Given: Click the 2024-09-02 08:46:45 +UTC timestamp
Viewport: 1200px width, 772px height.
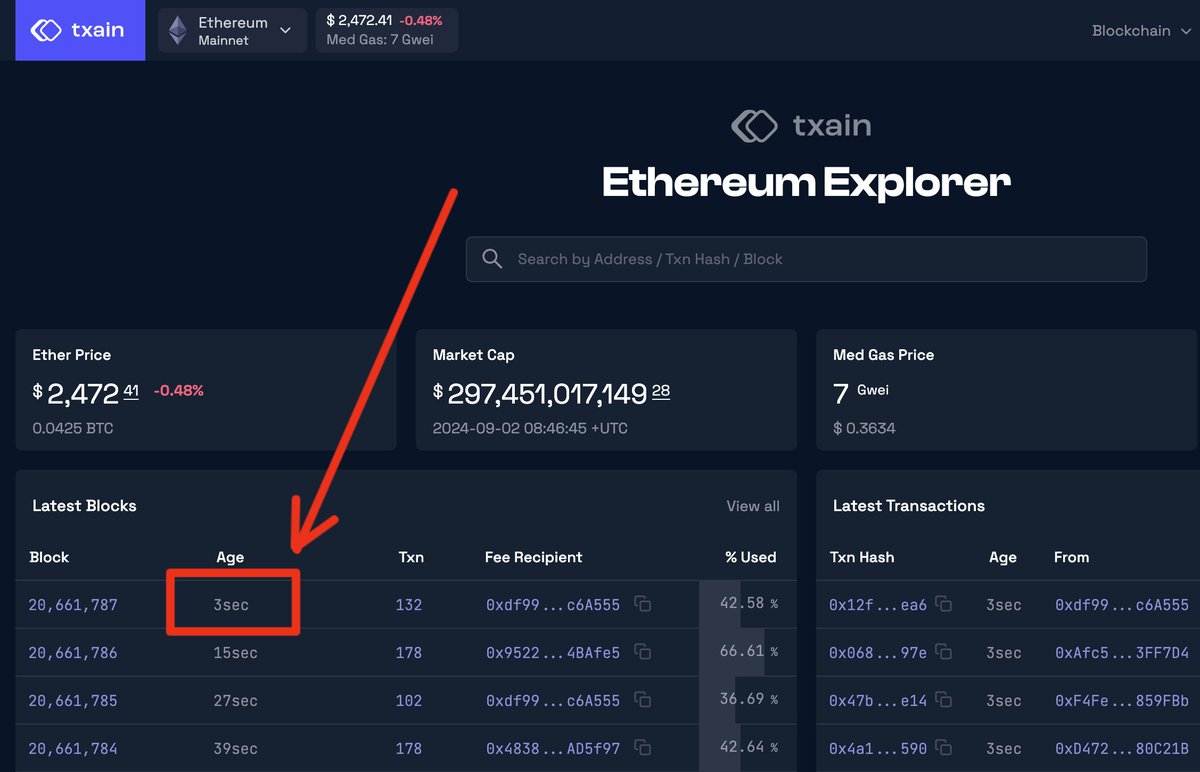Looking at the screenshot, I should pyautogui.click(x=532, y=428).
